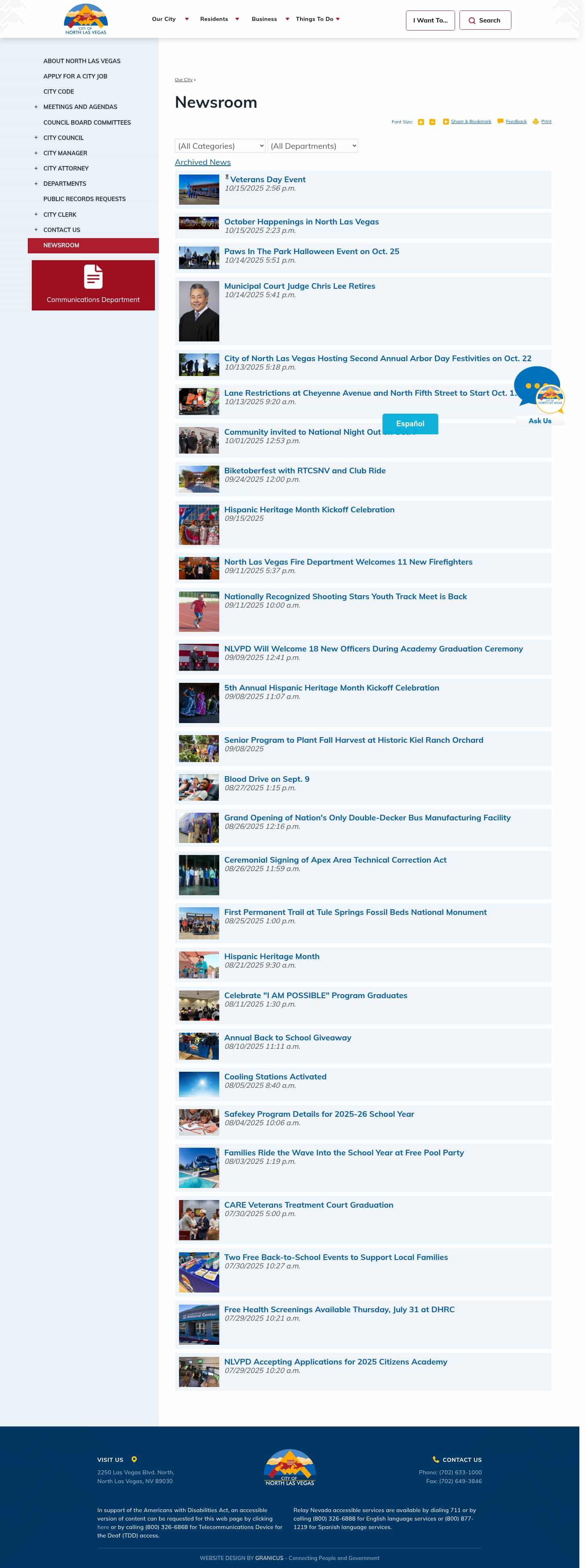Increase font size with the plus icon

click(420, 122)
